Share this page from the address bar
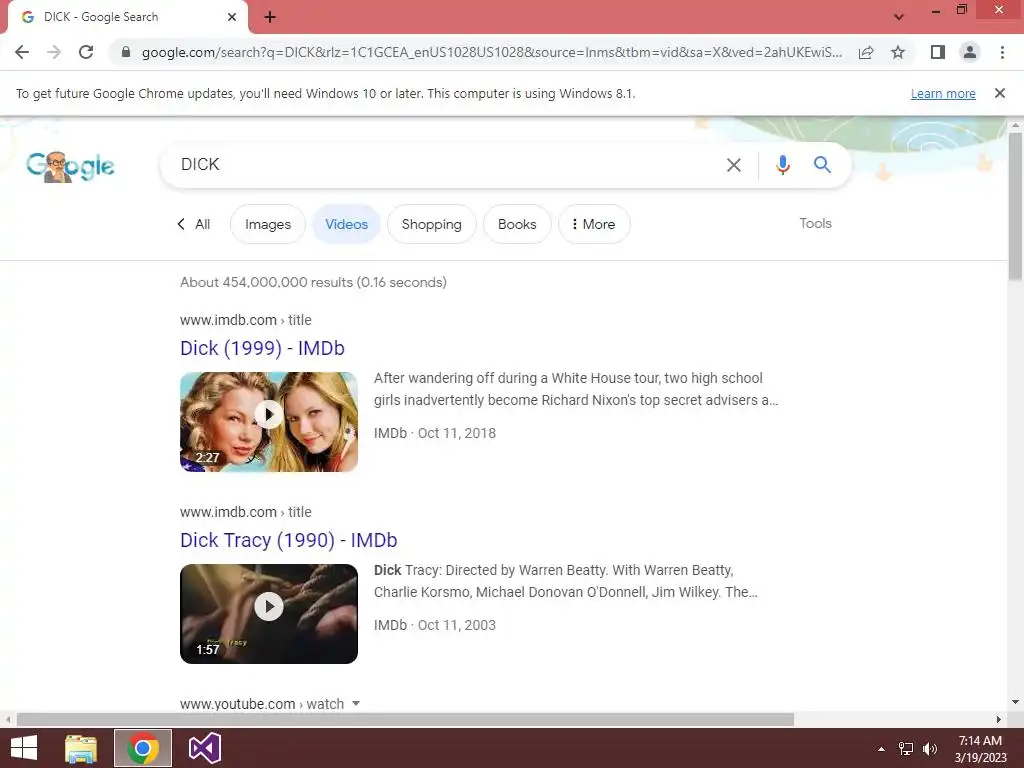This screenshot has height=768, width=1024. tap(866, 52)
